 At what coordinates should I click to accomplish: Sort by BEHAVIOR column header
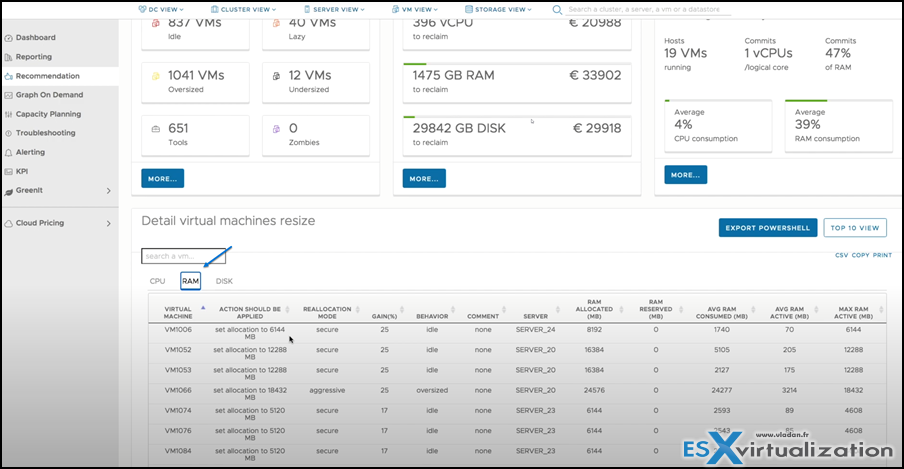pos(432,316)
